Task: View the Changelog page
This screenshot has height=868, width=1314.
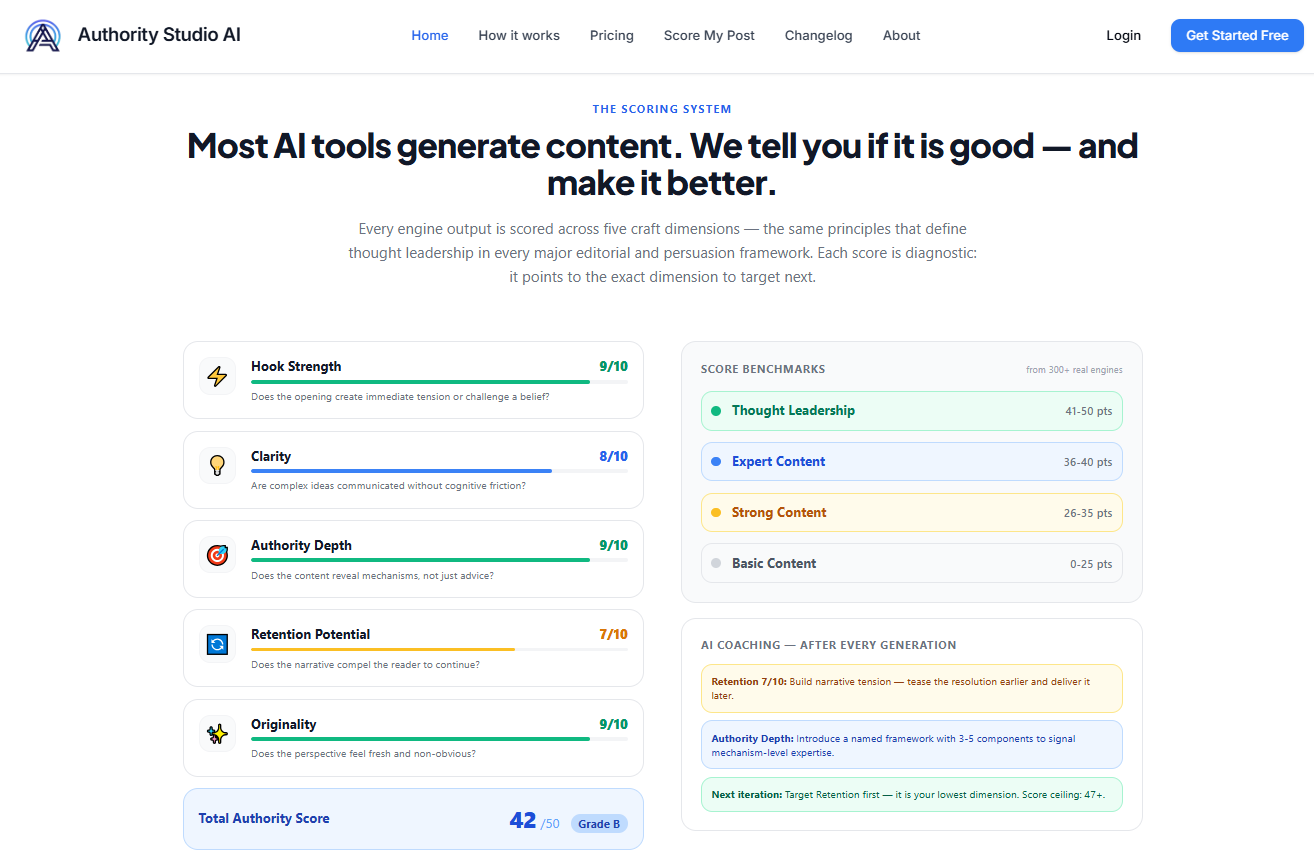Action: click(x=818, y=35)
